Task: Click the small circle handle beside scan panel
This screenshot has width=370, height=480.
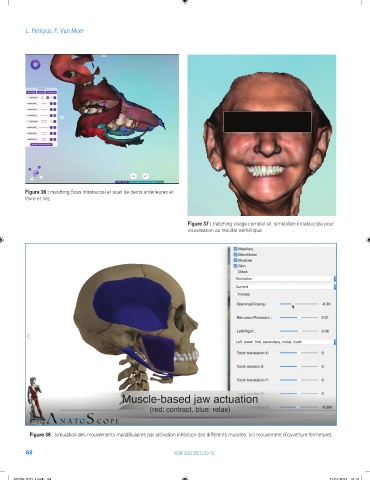Action: [x=62, y=117]
